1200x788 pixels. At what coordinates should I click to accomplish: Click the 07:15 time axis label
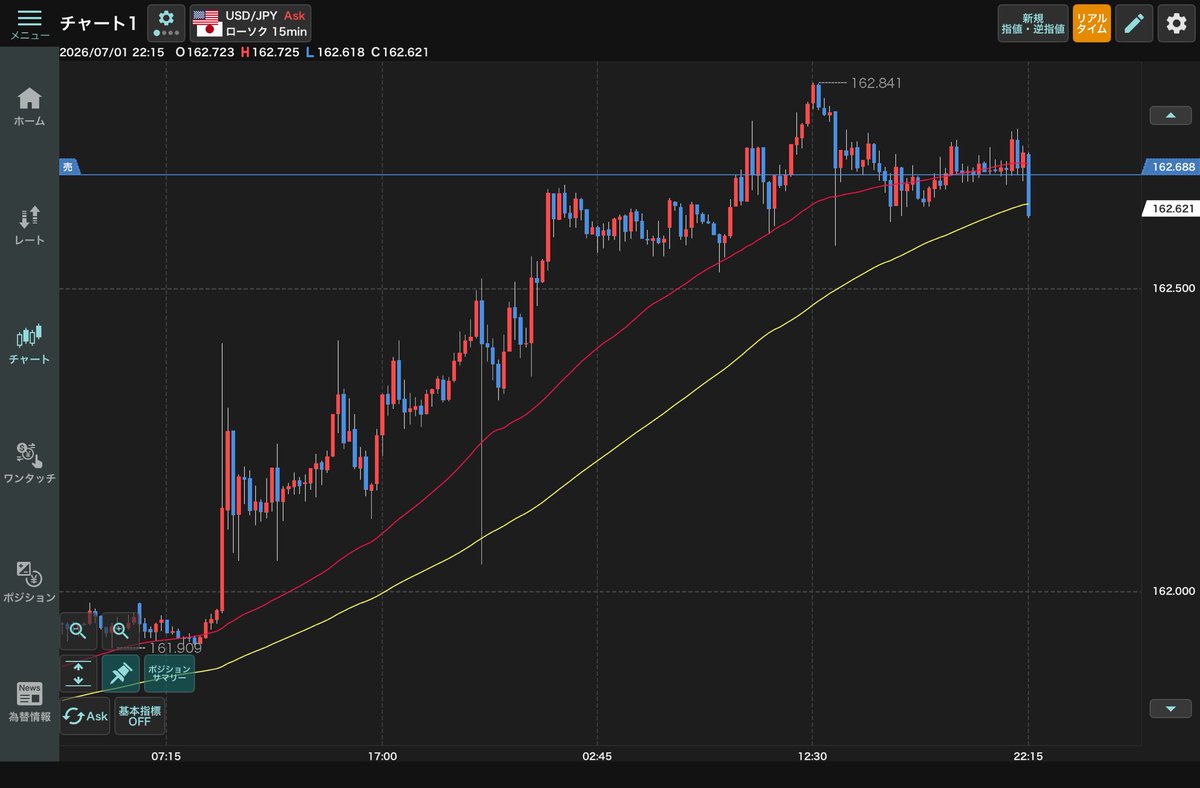pos(166,757)
